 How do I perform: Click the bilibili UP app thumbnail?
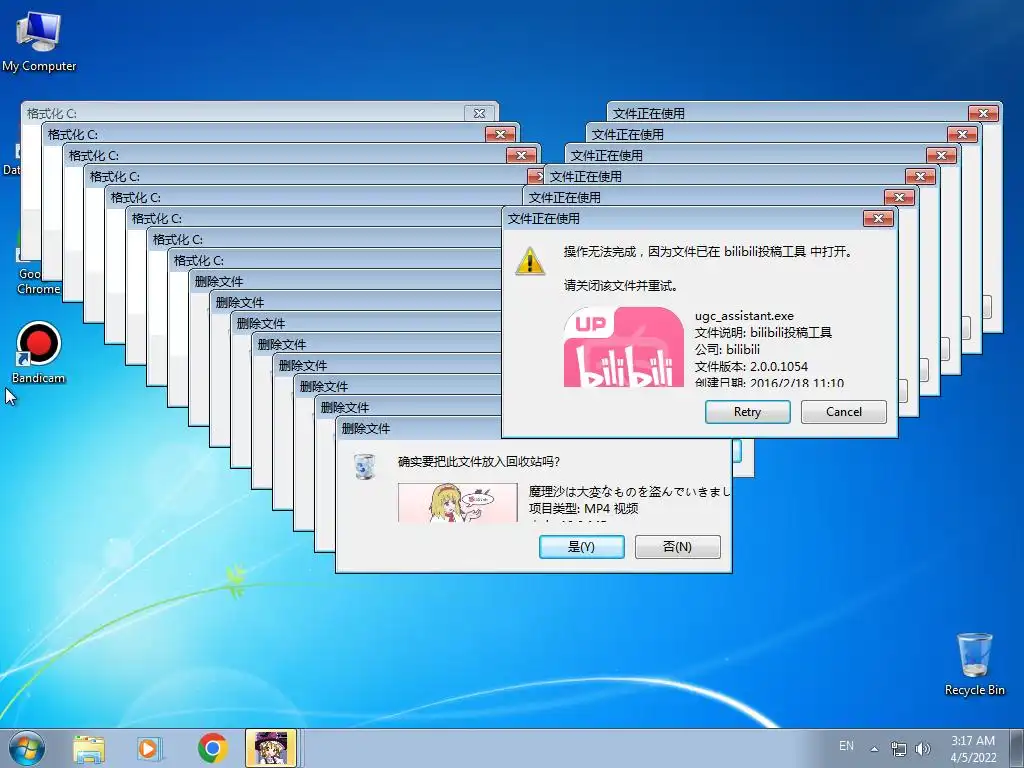[624, 347]
